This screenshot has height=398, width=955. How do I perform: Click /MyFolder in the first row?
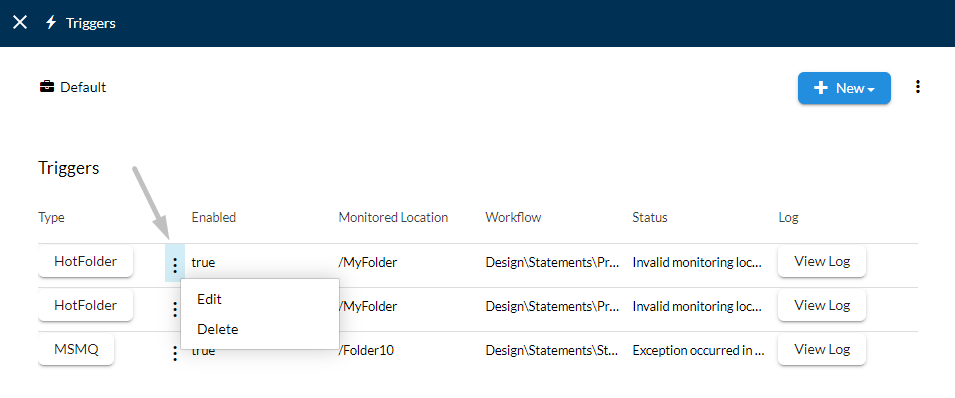tap(368, 263)
